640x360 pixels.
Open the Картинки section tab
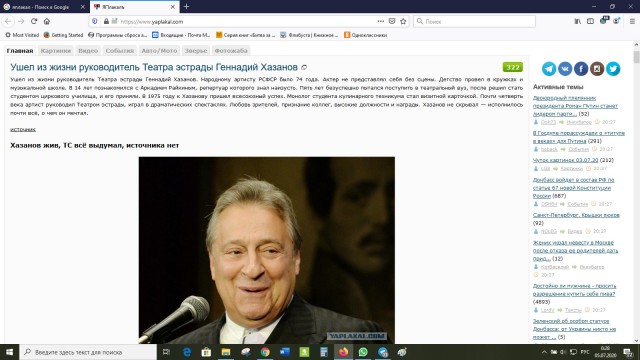coord(56,51)
